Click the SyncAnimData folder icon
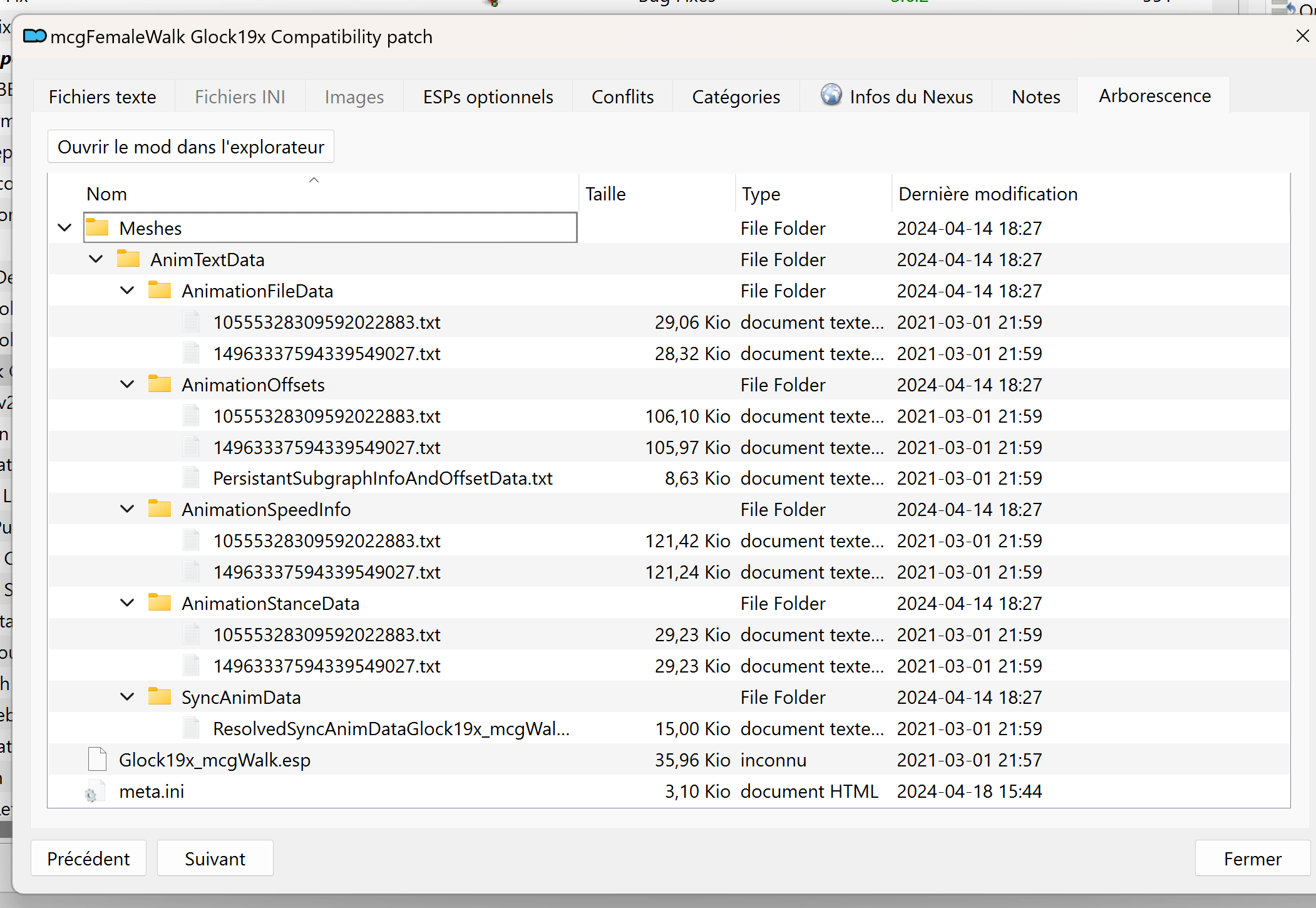Image resolution: width=1316 pixels, height=908 pixels. coord(160,696)
